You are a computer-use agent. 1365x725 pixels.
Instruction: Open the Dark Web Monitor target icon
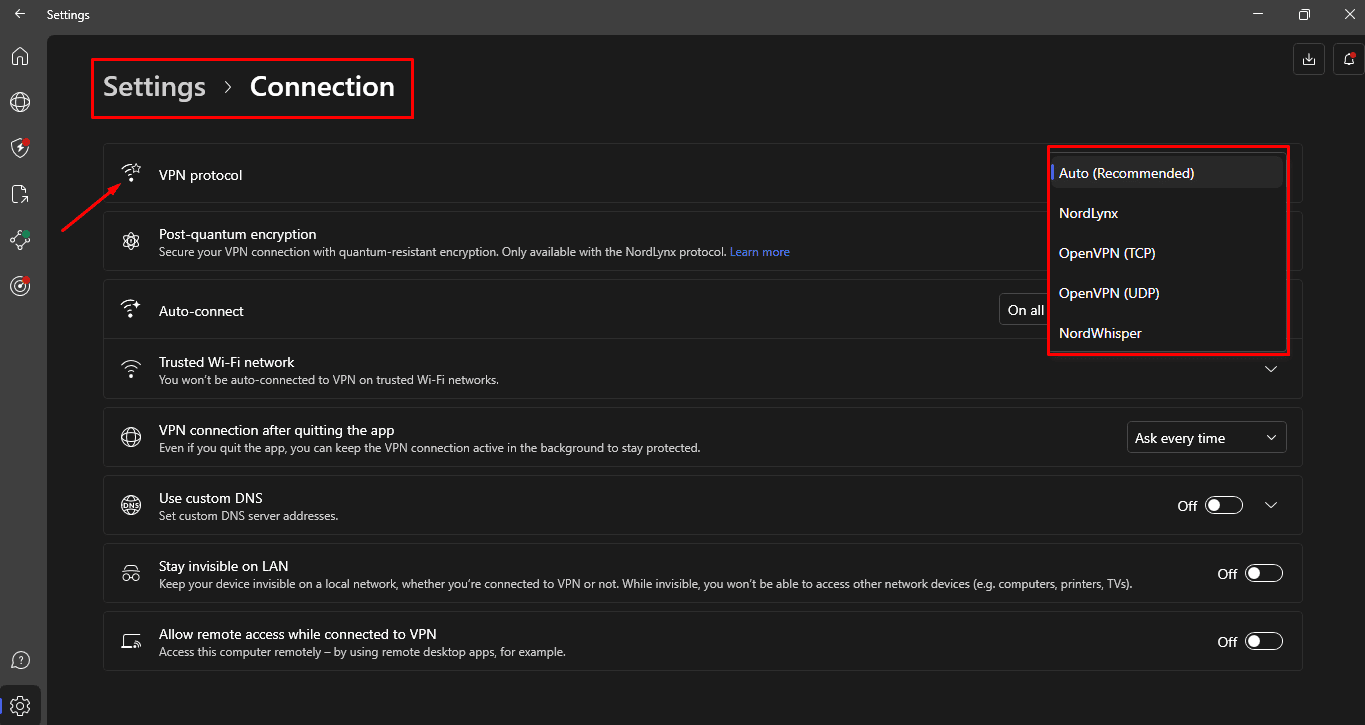[x=20, y=286]
